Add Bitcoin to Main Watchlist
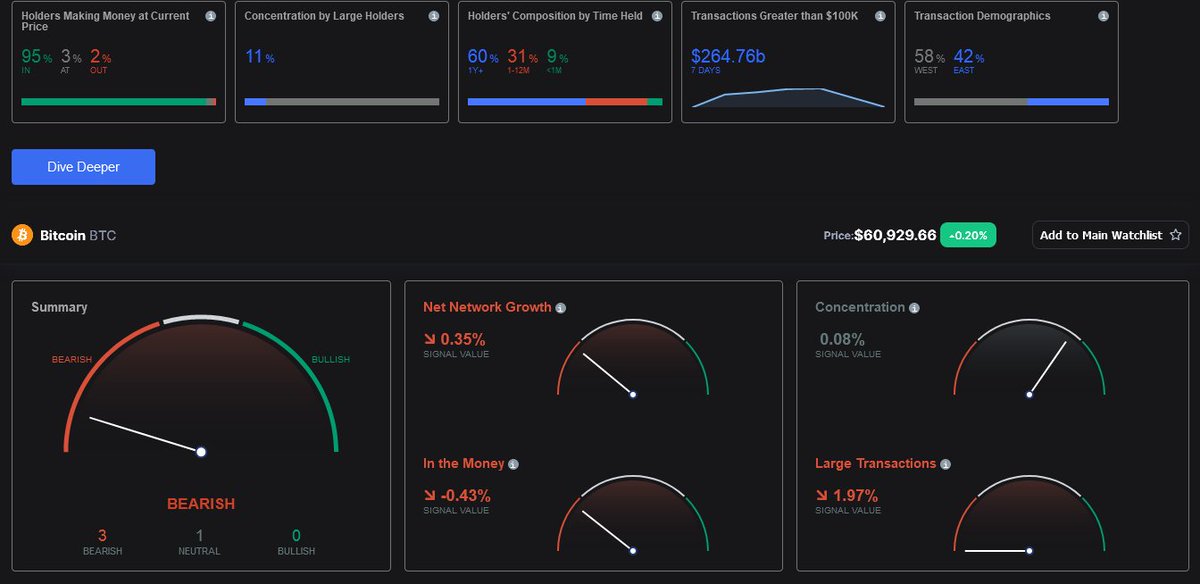The width and height of the screenshot is (1200, 584). coord(1110,235)
